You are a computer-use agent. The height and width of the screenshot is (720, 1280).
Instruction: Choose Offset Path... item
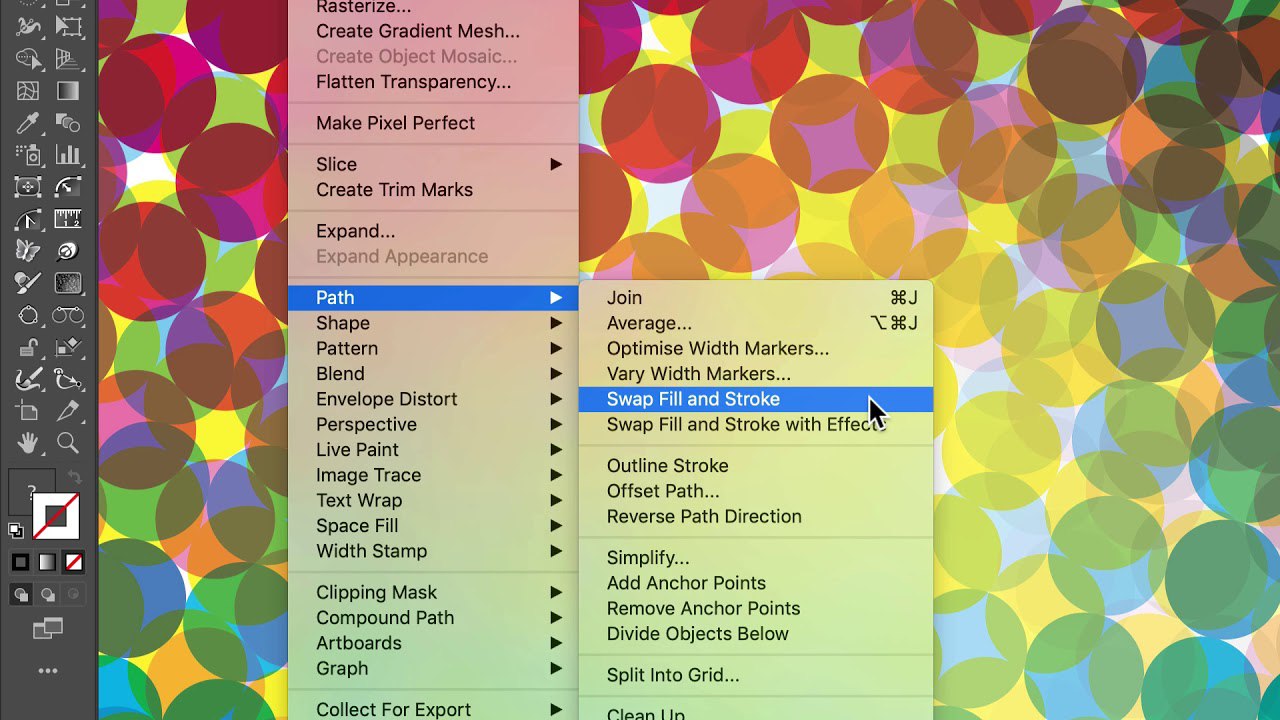756,491
